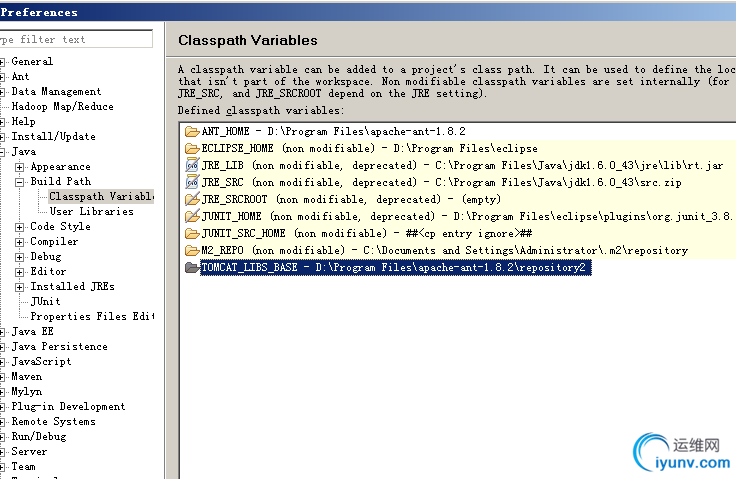Viewport: 736px width, 479px height.
Task: Select Maven preferences
Action: click(x=27, y=377)
